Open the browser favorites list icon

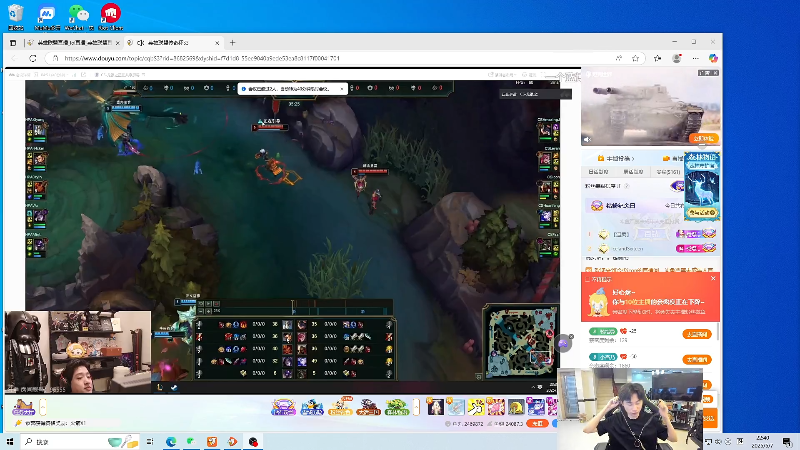(x=657, y=58)
